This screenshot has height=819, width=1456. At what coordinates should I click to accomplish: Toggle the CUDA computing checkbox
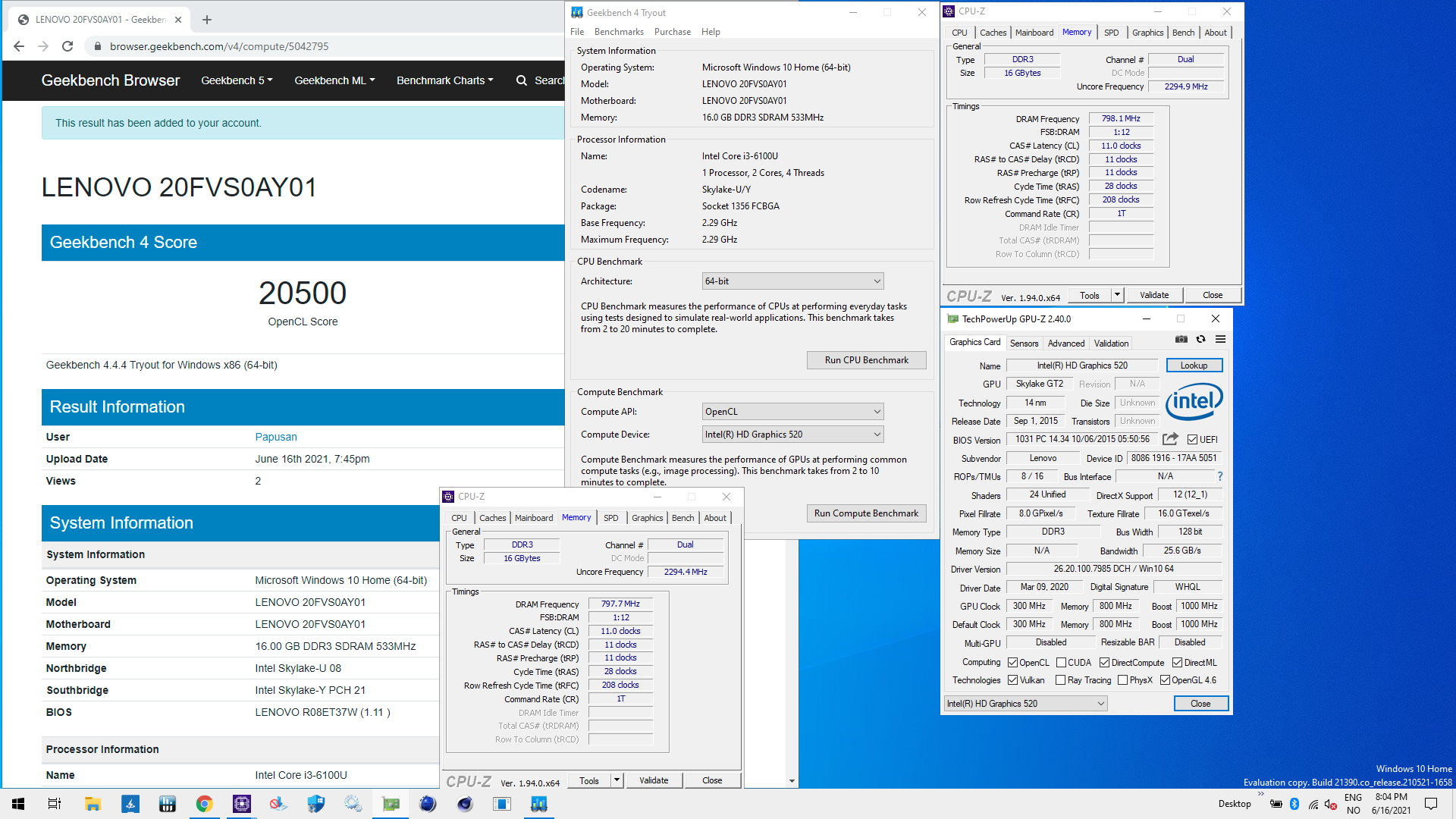tap(1062, 663)
